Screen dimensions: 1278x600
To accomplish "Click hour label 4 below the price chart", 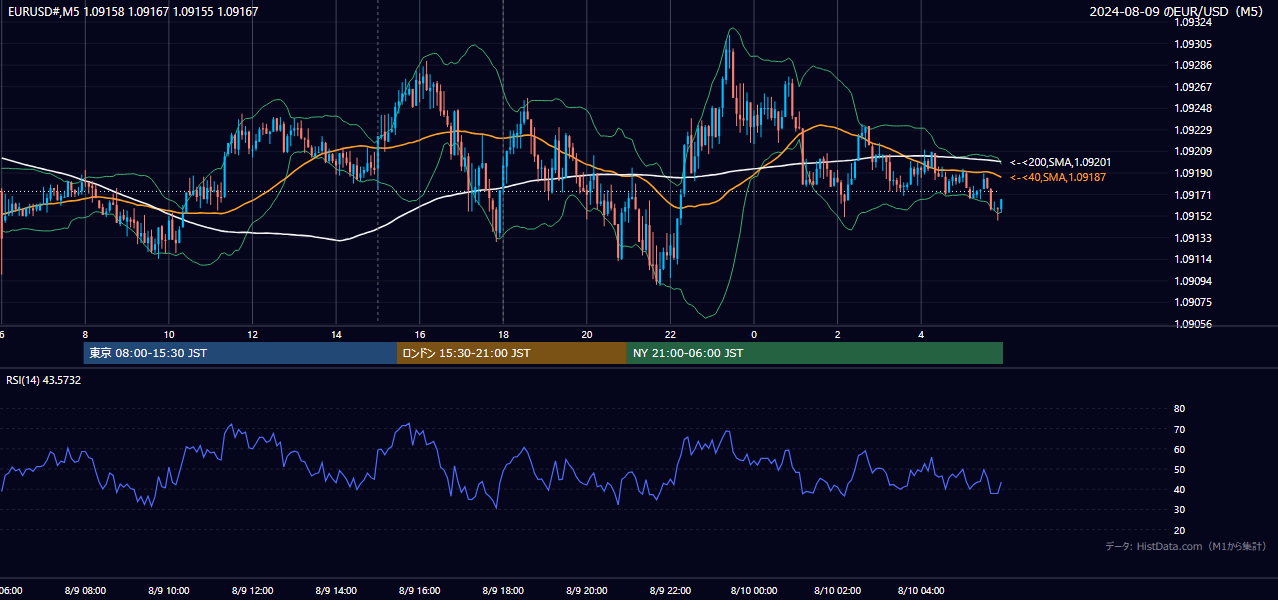I will 921,335.
